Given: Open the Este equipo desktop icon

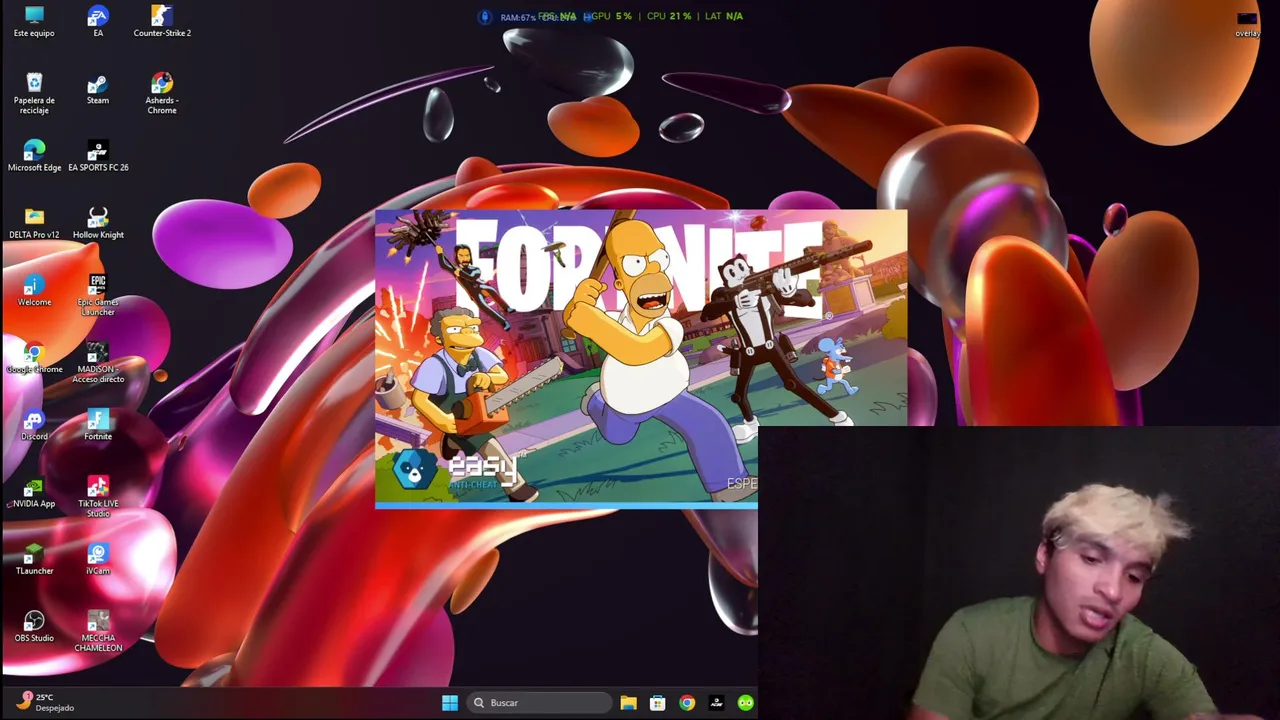Looking at the screenshot, I should [x=34, y=21].
